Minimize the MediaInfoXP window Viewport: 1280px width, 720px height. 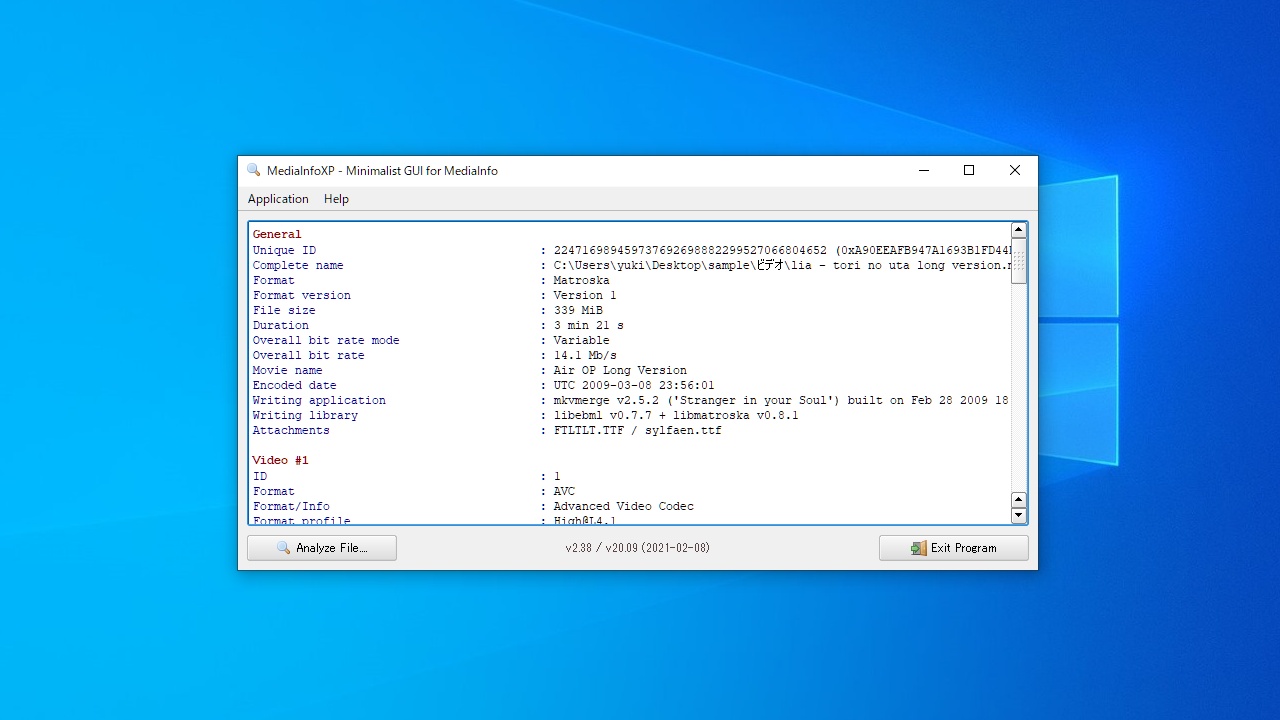coord(923,171)
